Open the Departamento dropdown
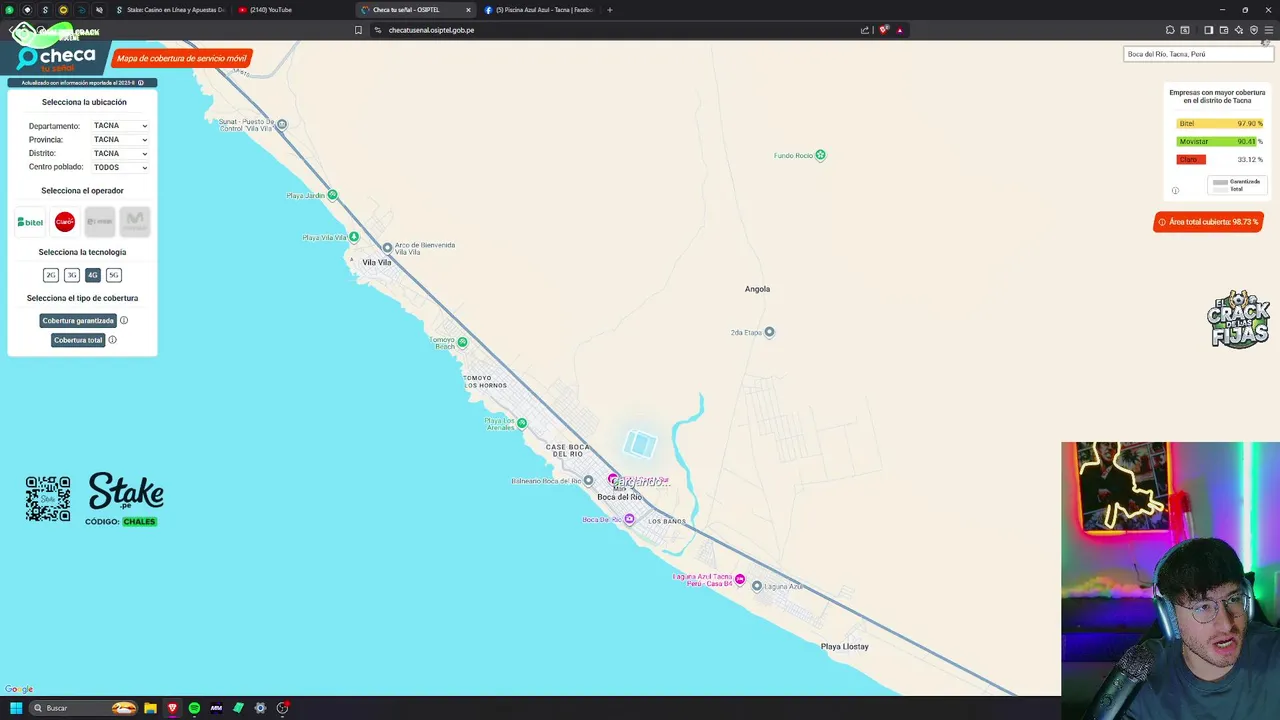The image size is (1280, 720). [x=120, y=126]
